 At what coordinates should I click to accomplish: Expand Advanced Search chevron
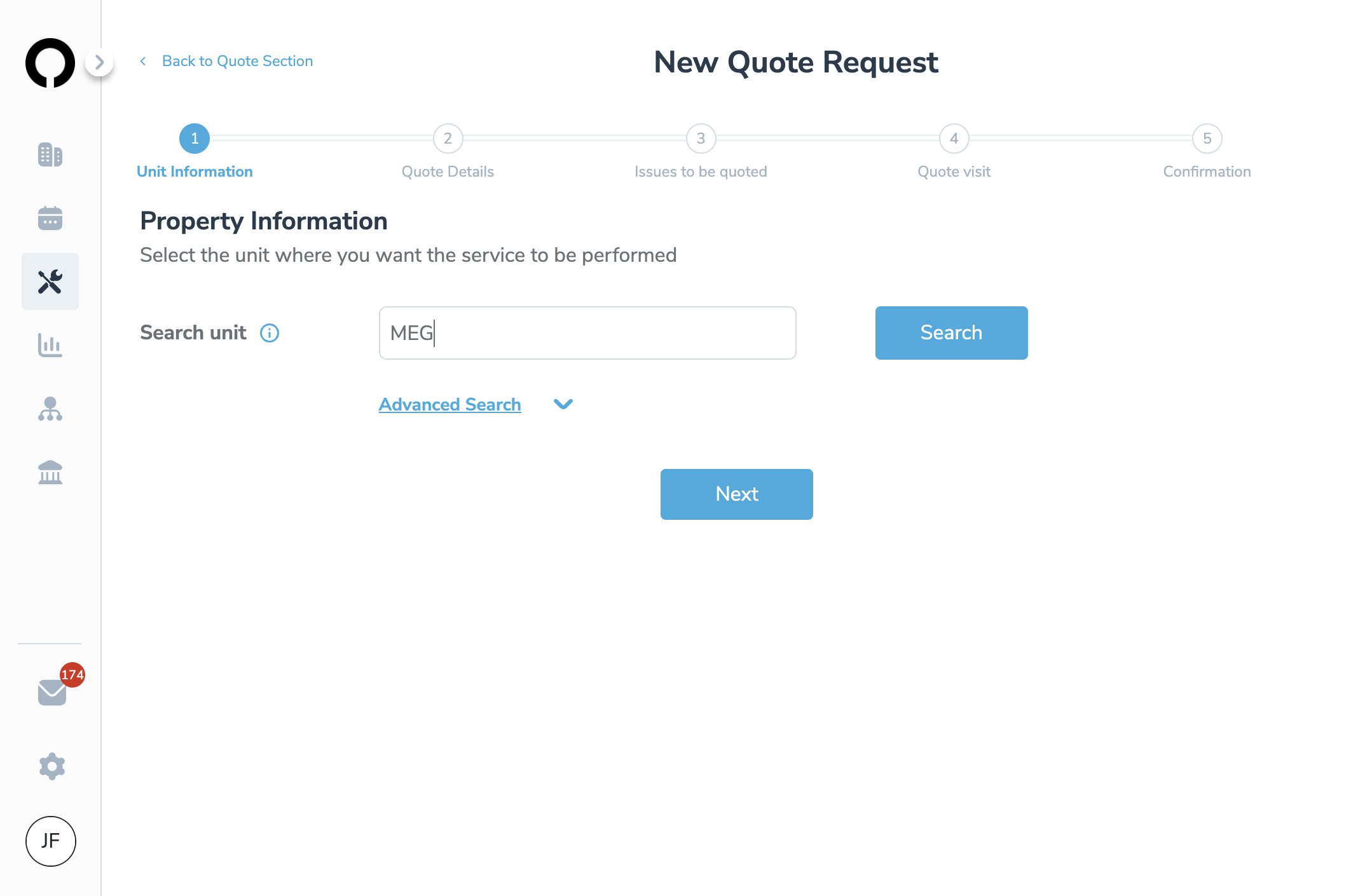pos(563,404)
